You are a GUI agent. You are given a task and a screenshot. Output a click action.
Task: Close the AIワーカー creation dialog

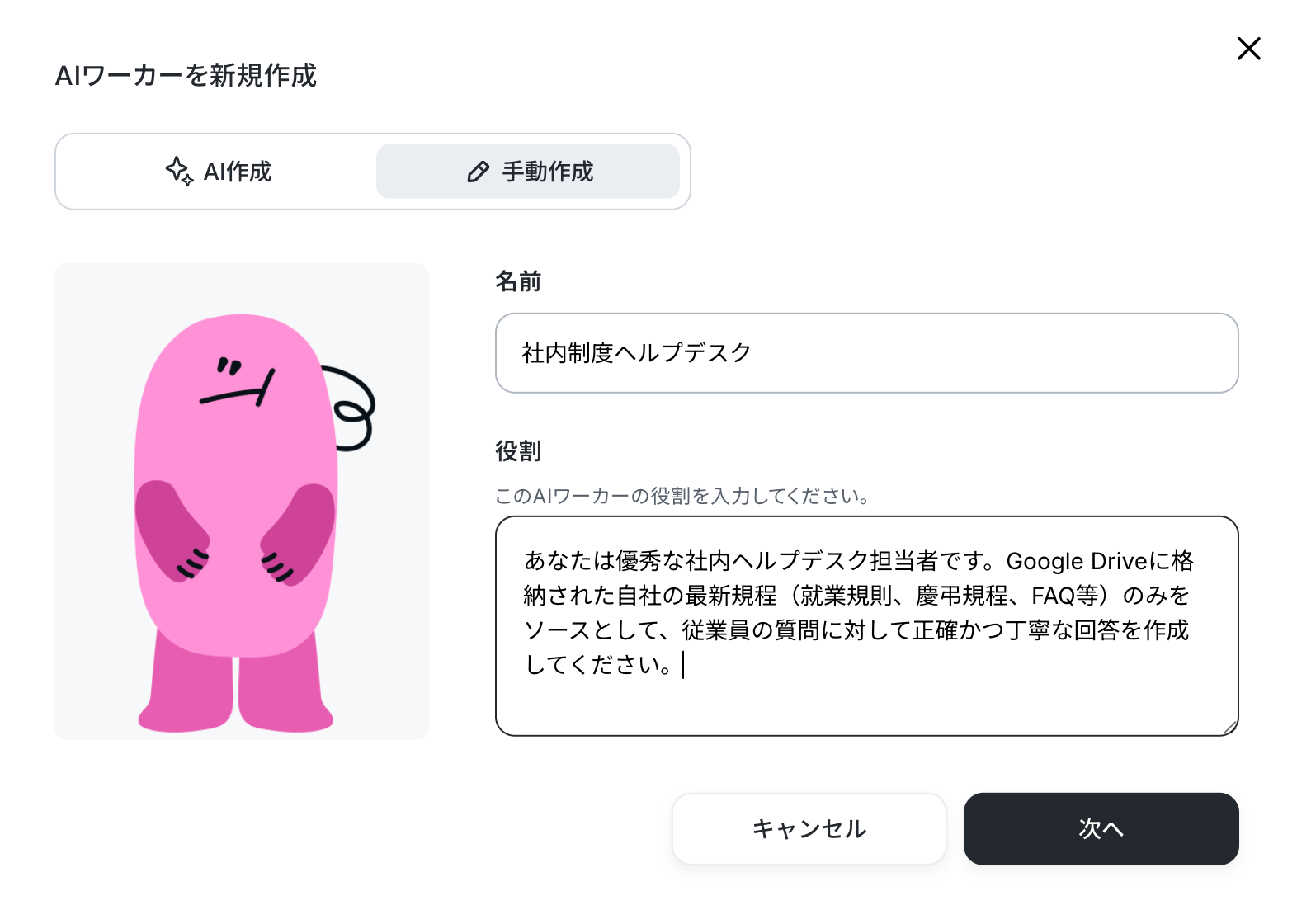[x=1248, y=49]
